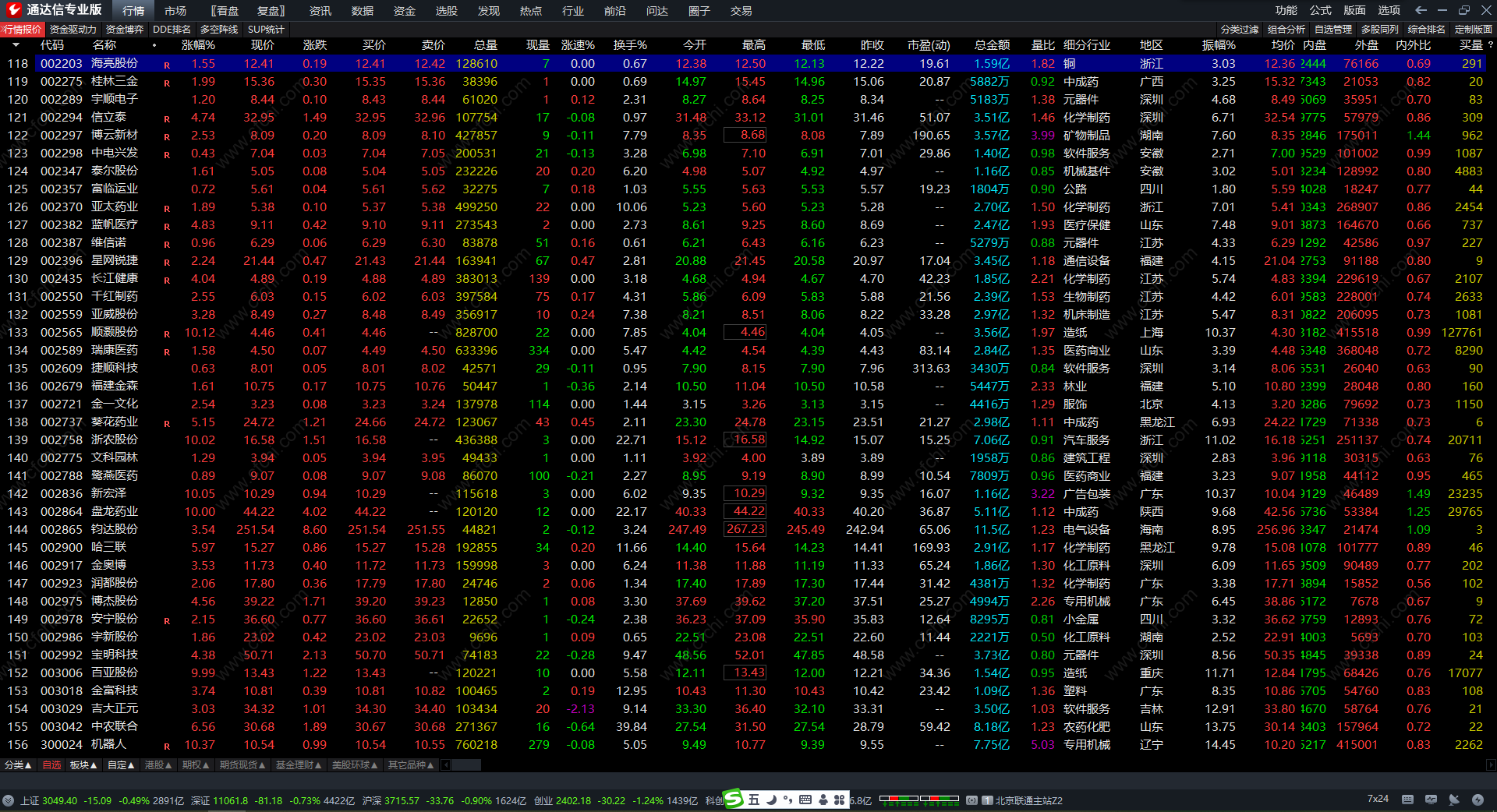Switch to the DDE排名 sub-tab
1497x812 pixels.
coord(172,30)
